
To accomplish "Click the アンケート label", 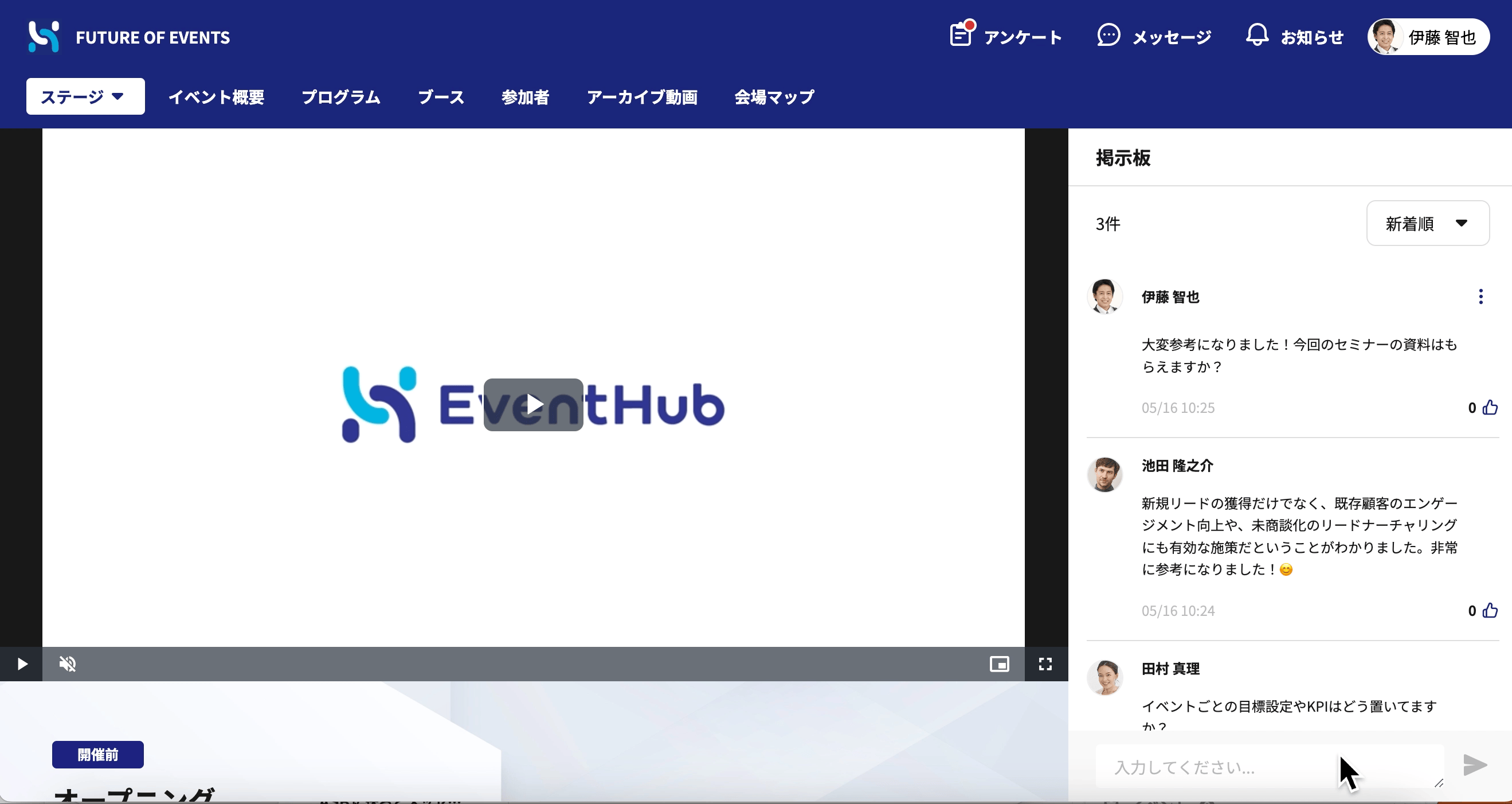I will (1023, 38).
